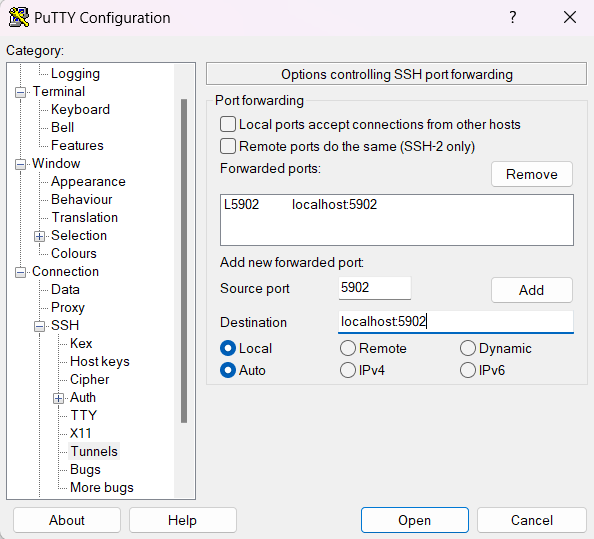Open the Translation category

pyautogui.click(x=84, y=217)
